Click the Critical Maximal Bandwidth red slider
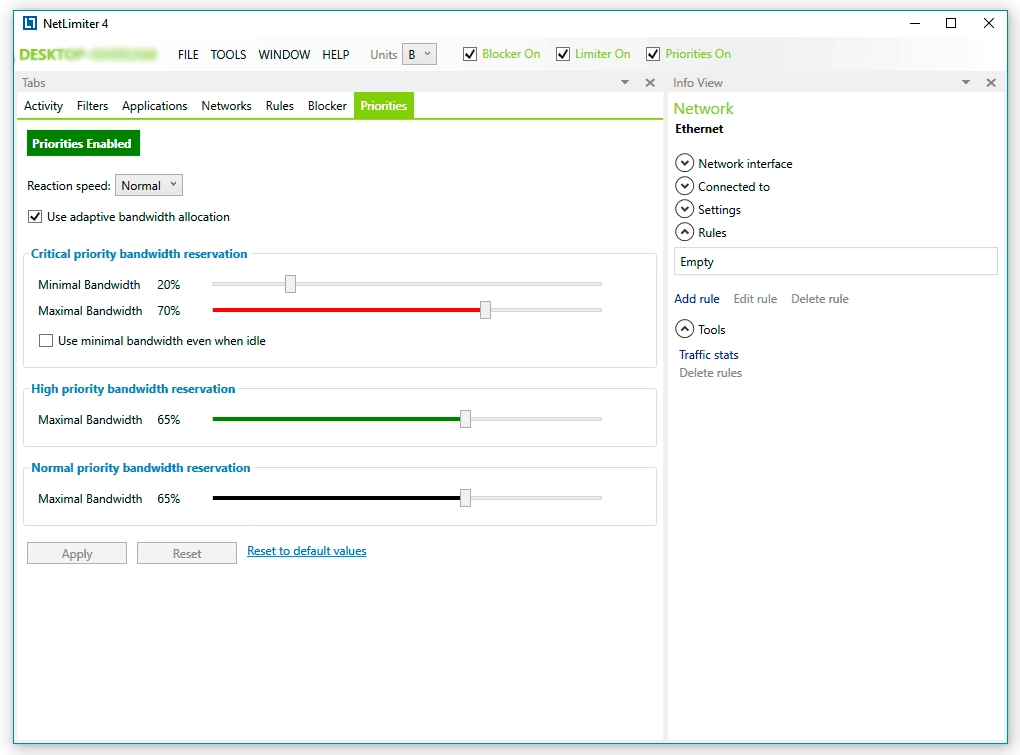The image size is (1020, 755). click(407, 310)
